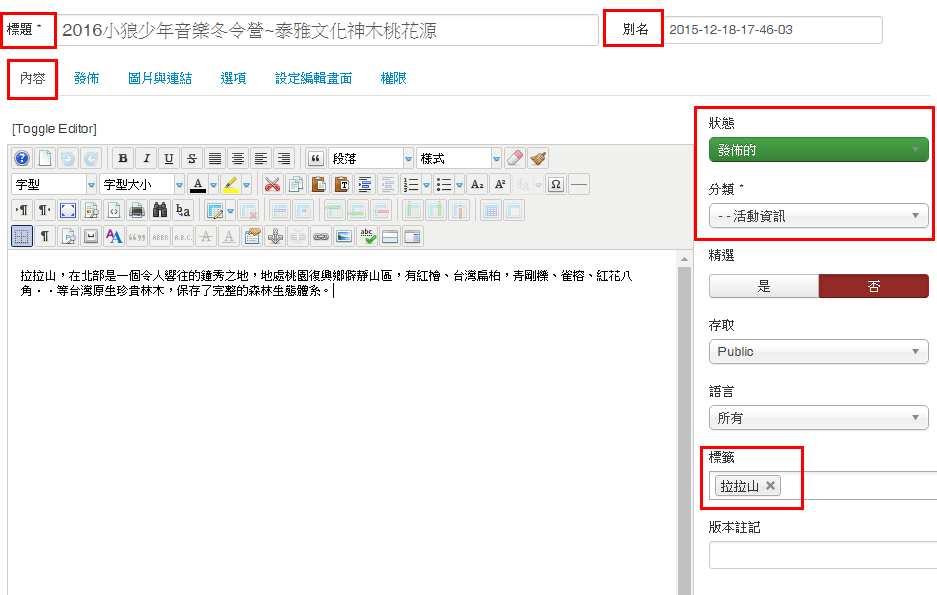Click the yellow highlight color button
The width and height of the screenshot is (937, 595).
click(x=230, y=184)
